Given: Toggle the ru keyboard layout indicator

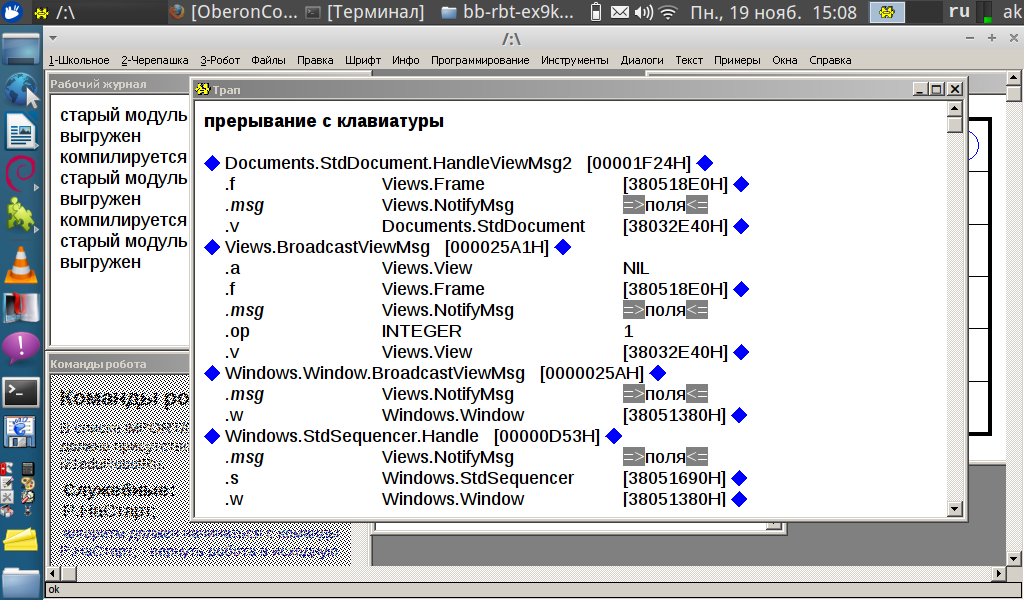Looking at the screenshot, I should coord(959,12).
